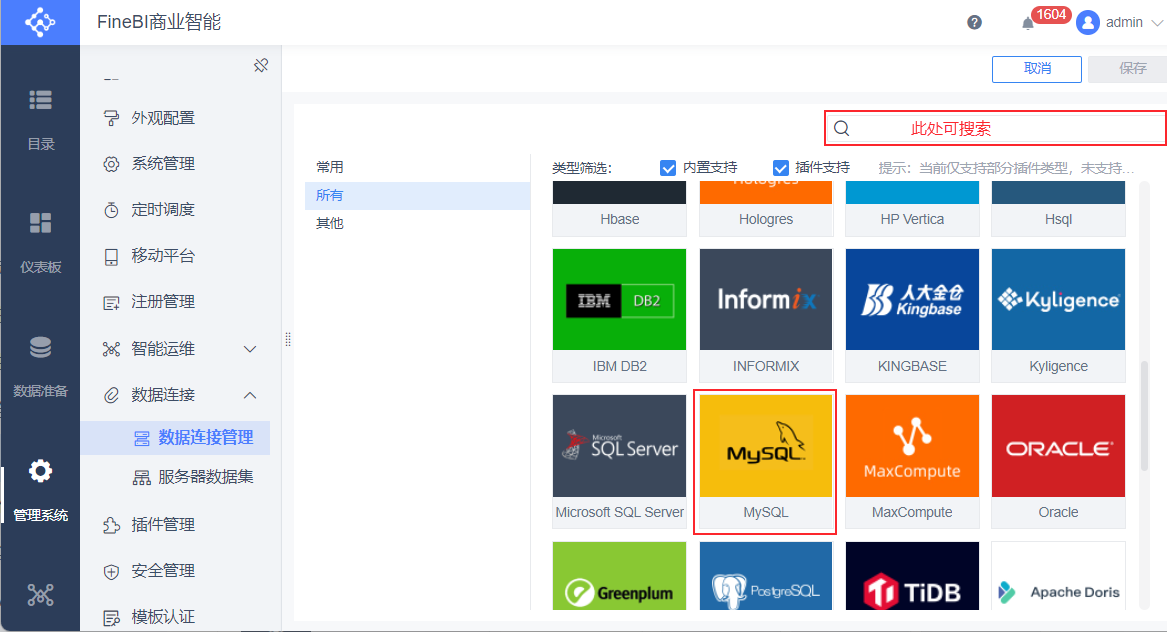Select the Apache Doris database tile
The height and width of the screenshot is (632, 1167).
1058,575
